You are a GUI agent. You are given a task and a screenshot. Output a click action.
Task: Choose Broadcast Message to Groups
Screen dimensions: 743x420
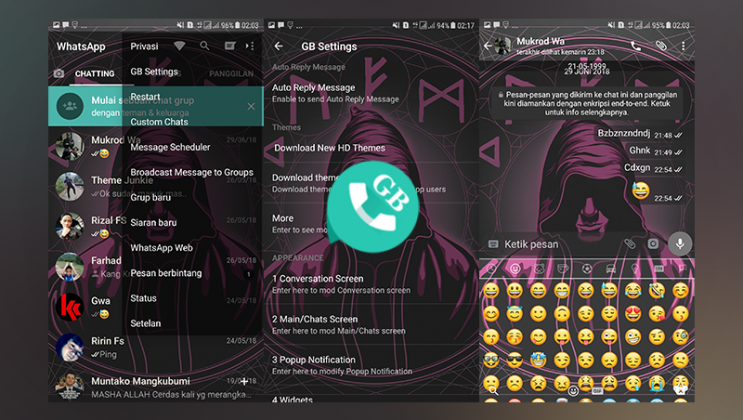(191, 172)
